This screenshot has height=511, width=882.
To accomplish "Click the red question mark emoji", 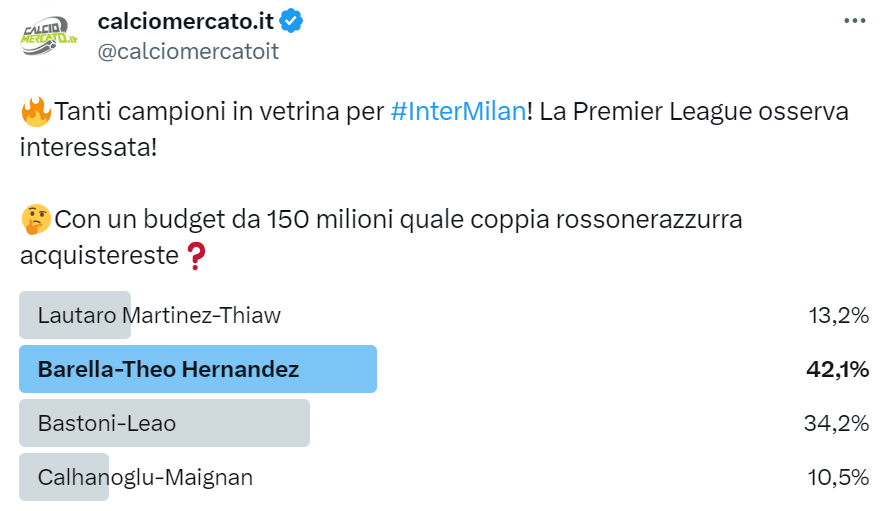I will (196, 256).
